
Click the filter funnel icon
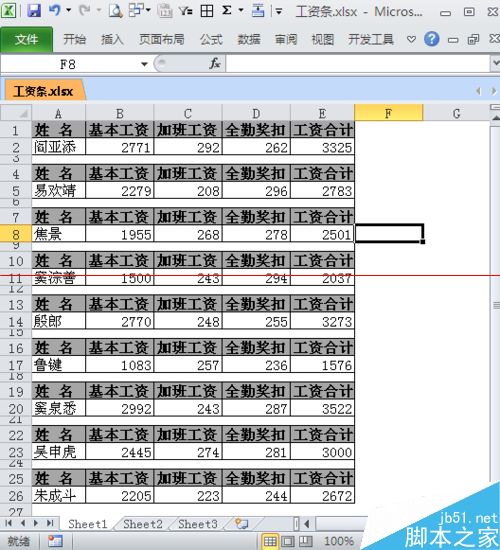click(x=186, y=11)
